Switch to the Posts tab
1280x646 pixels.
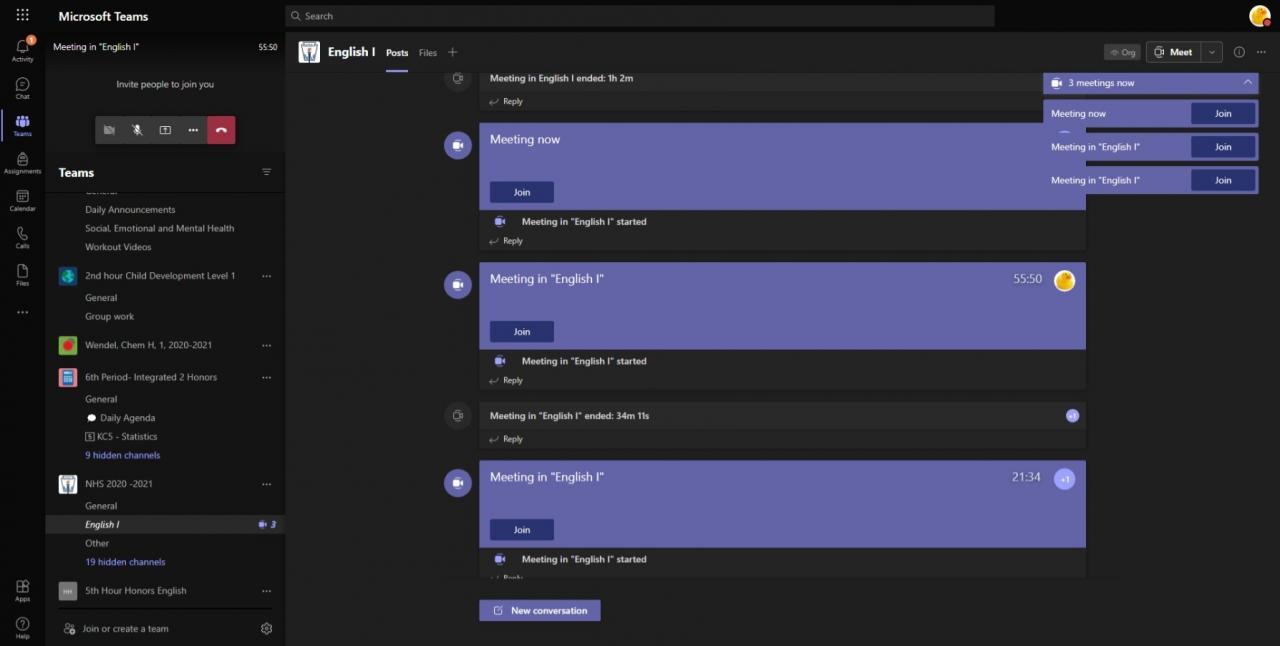tap(397, 53)
